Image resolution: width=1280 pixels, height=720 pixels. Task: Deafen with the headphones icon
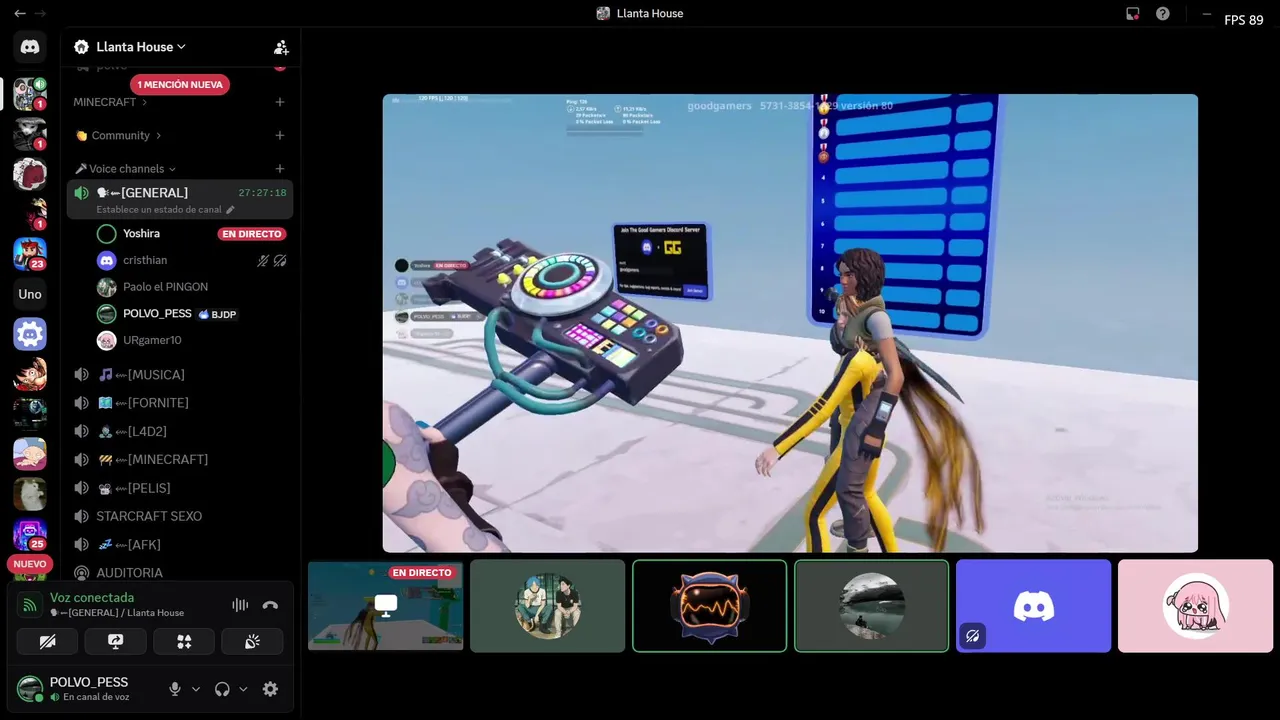tap(222, 689)
